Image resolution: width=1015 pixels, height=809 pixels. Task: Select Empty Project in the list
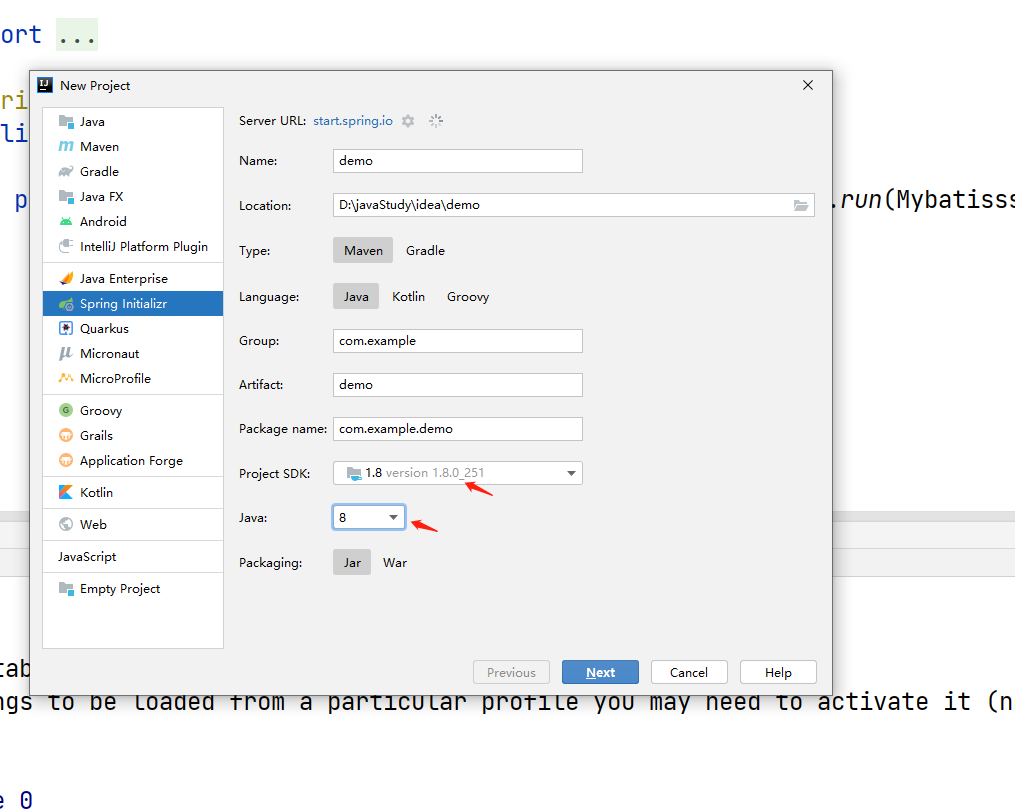[133, 588]
